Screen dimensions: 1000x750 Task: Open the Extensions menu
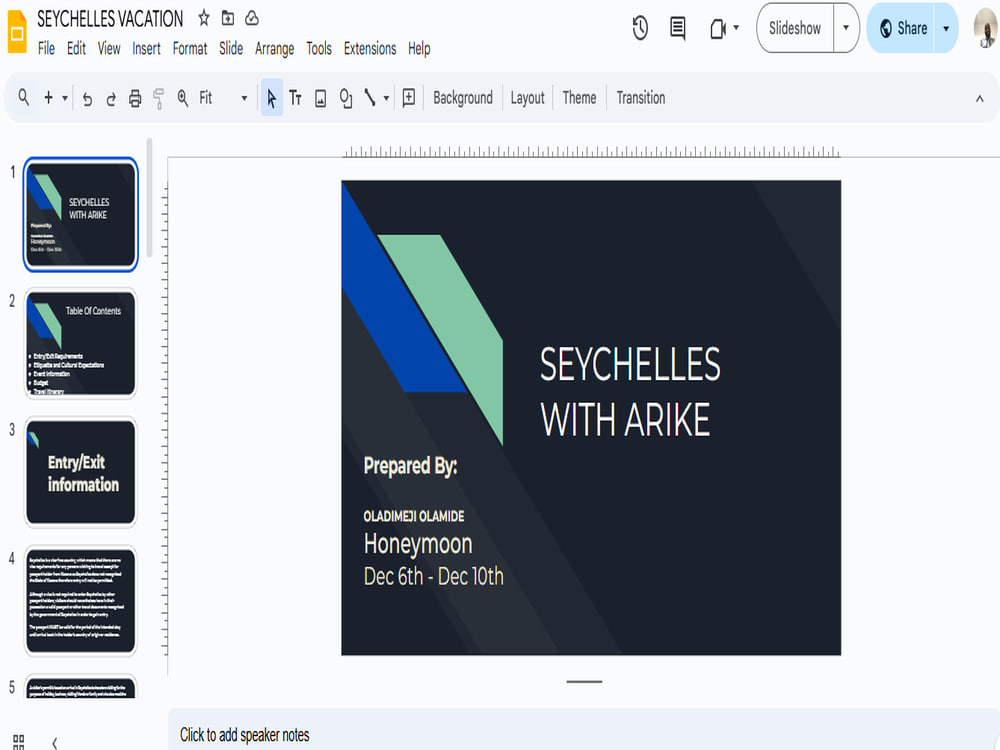tap(370, 48)
